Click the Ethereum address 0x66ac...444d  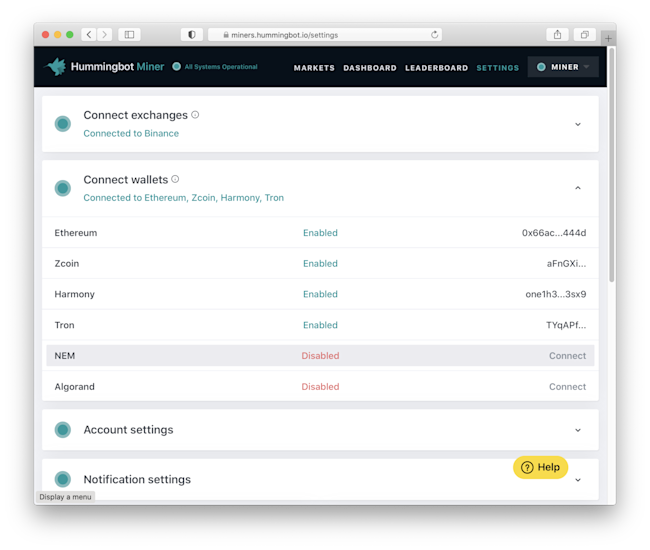554,233
